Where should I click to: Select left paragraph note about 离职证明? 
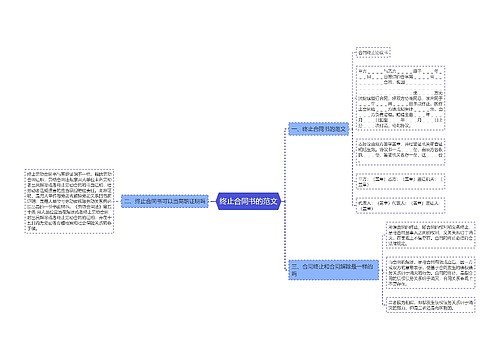click(x=69, y=201)
